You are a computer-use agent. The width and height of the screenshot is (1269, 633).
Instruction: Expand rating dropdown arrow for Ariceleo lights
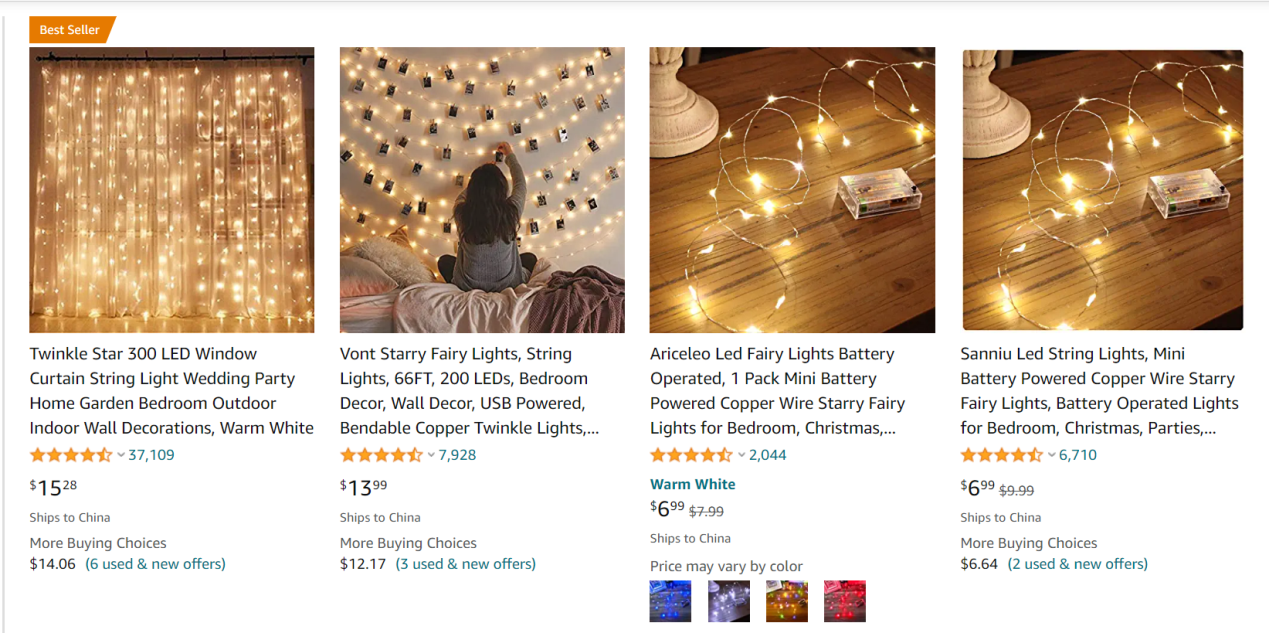click(x=742, y=455)
